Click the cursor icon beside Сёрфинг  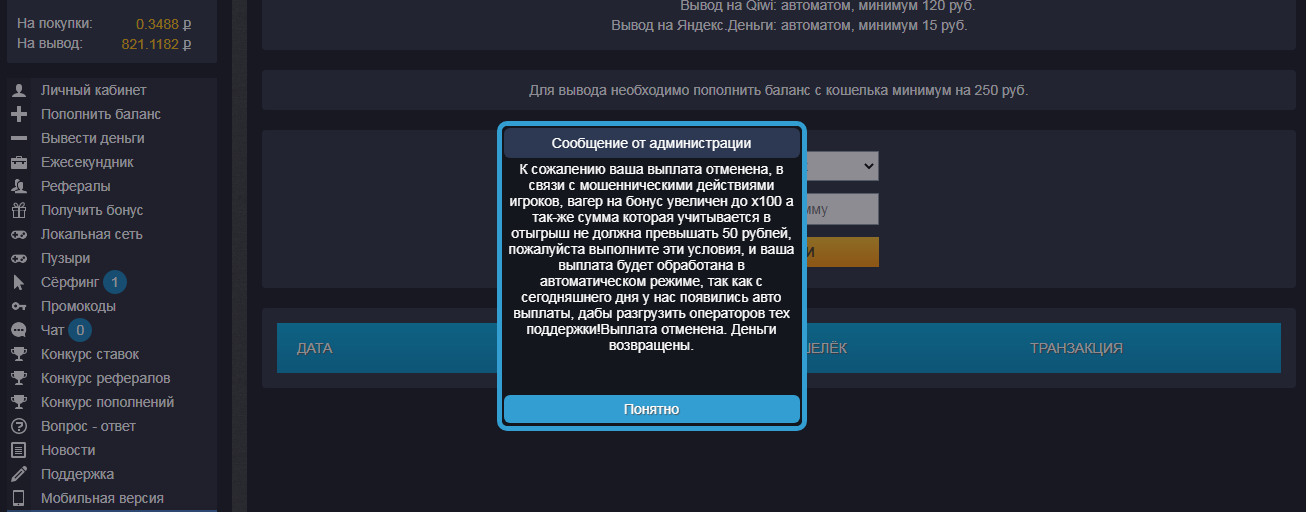(19, 282)
